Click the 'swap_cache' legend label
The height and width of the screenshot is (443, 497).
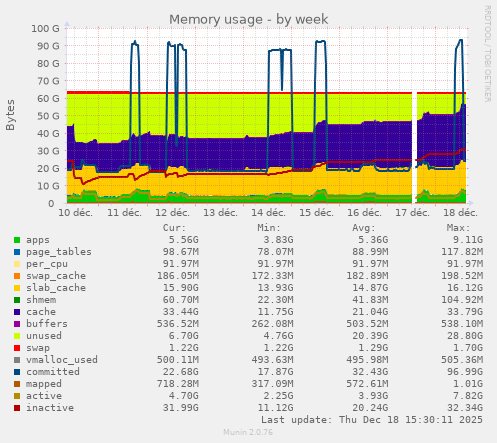pyautogui.click(x=56, y=276)
